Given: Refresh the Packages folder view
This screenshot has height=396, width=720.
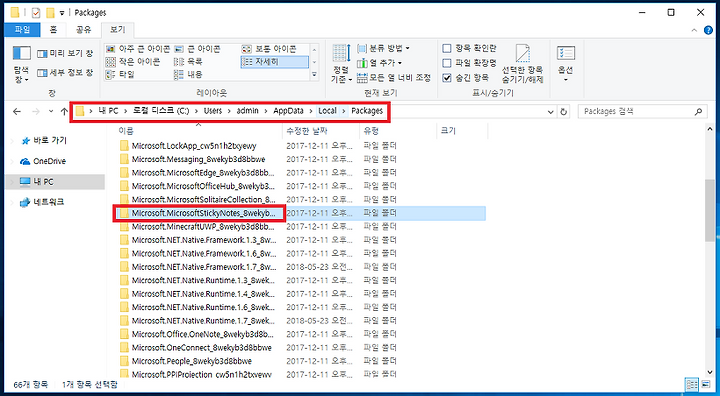Looking at the screenshot, I should point(563,111).
